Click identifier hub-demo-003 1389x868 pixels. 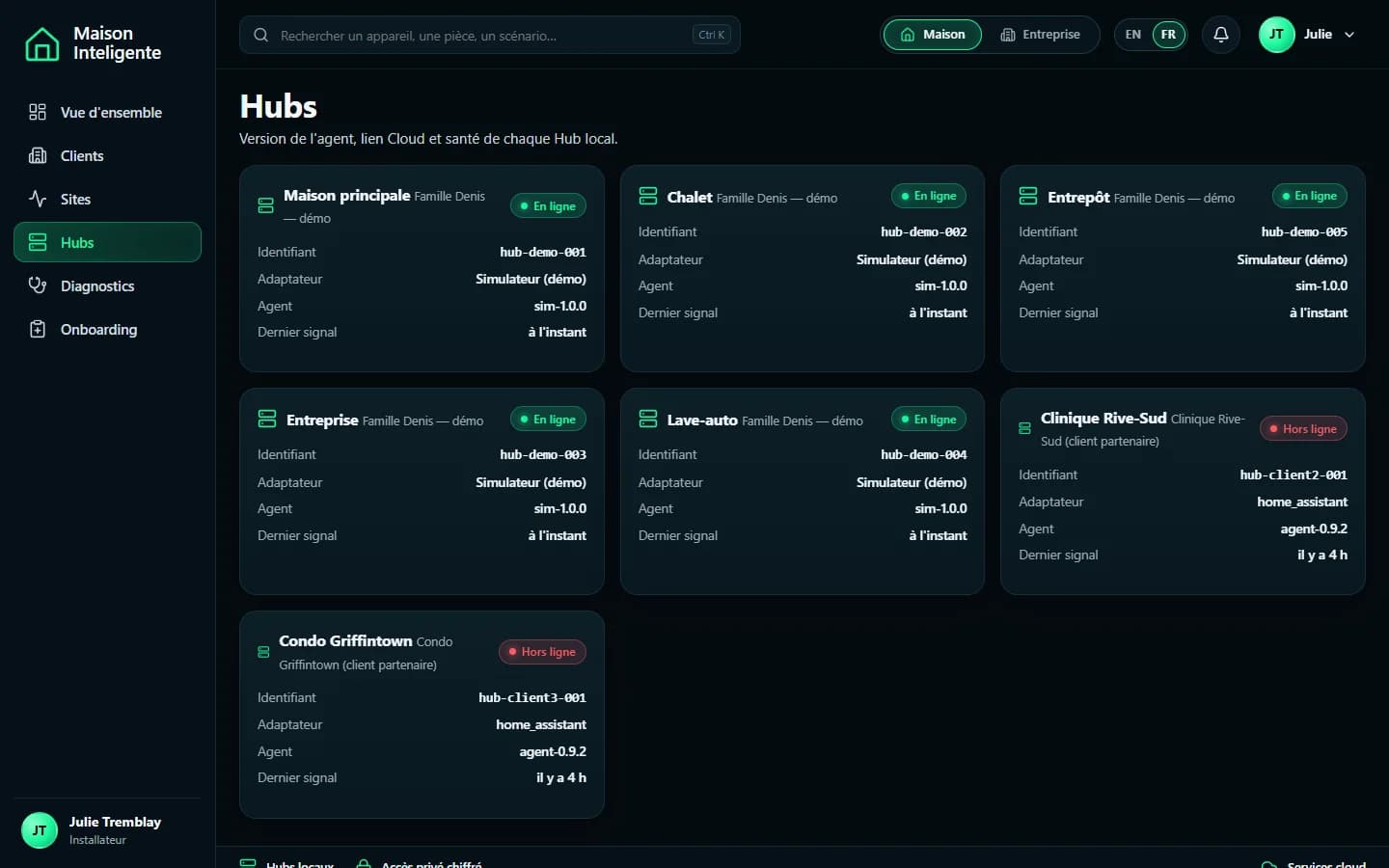point(543,454)
